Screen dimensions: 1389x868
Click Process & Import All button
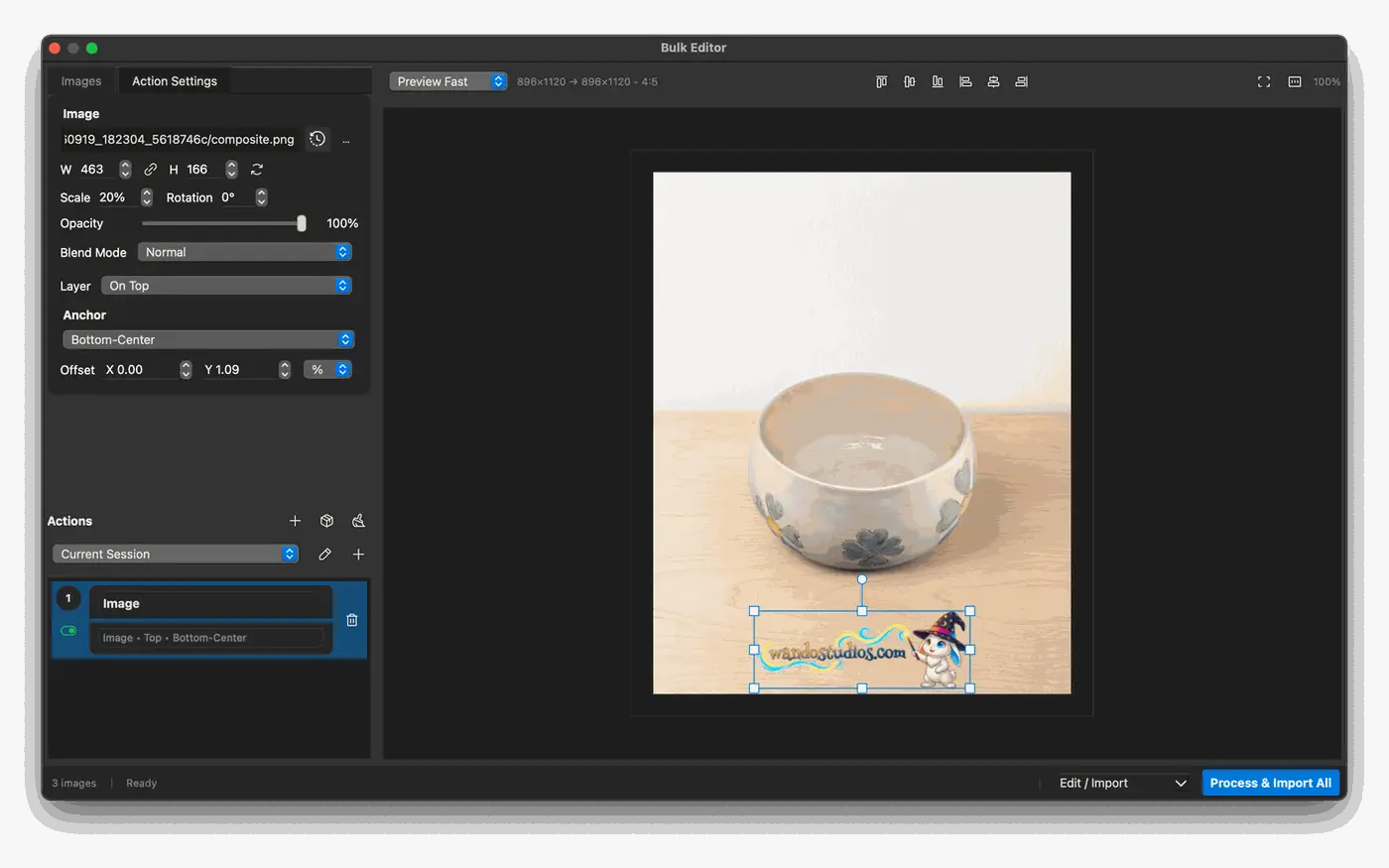click(1271, 783)
